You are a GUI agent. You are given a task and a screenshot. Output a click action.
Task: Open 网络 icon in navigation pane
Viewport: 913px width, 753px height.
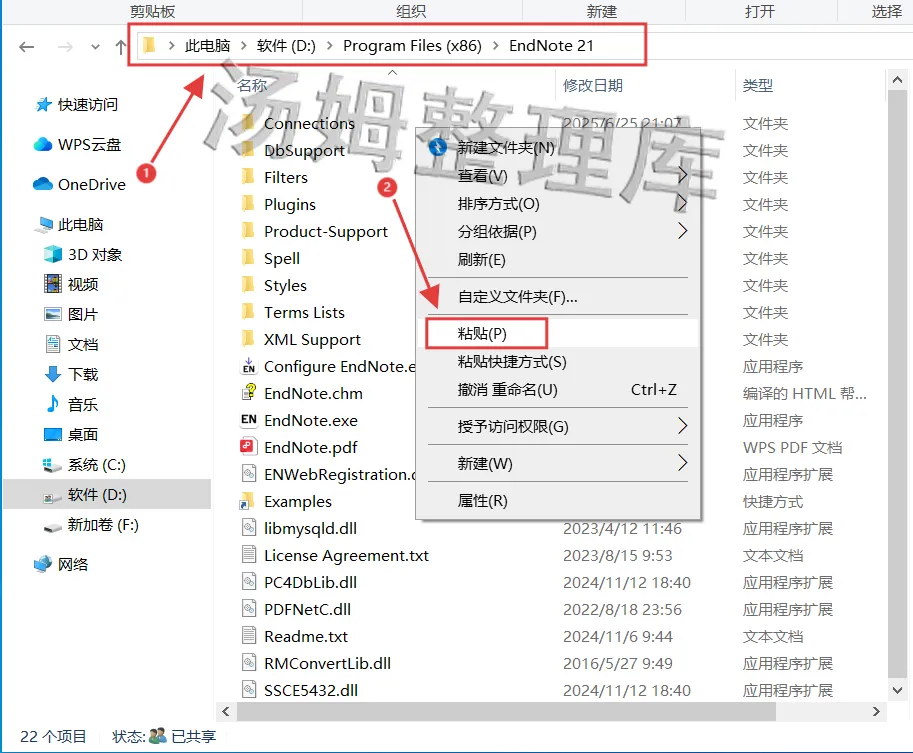(x=43, y=564)
